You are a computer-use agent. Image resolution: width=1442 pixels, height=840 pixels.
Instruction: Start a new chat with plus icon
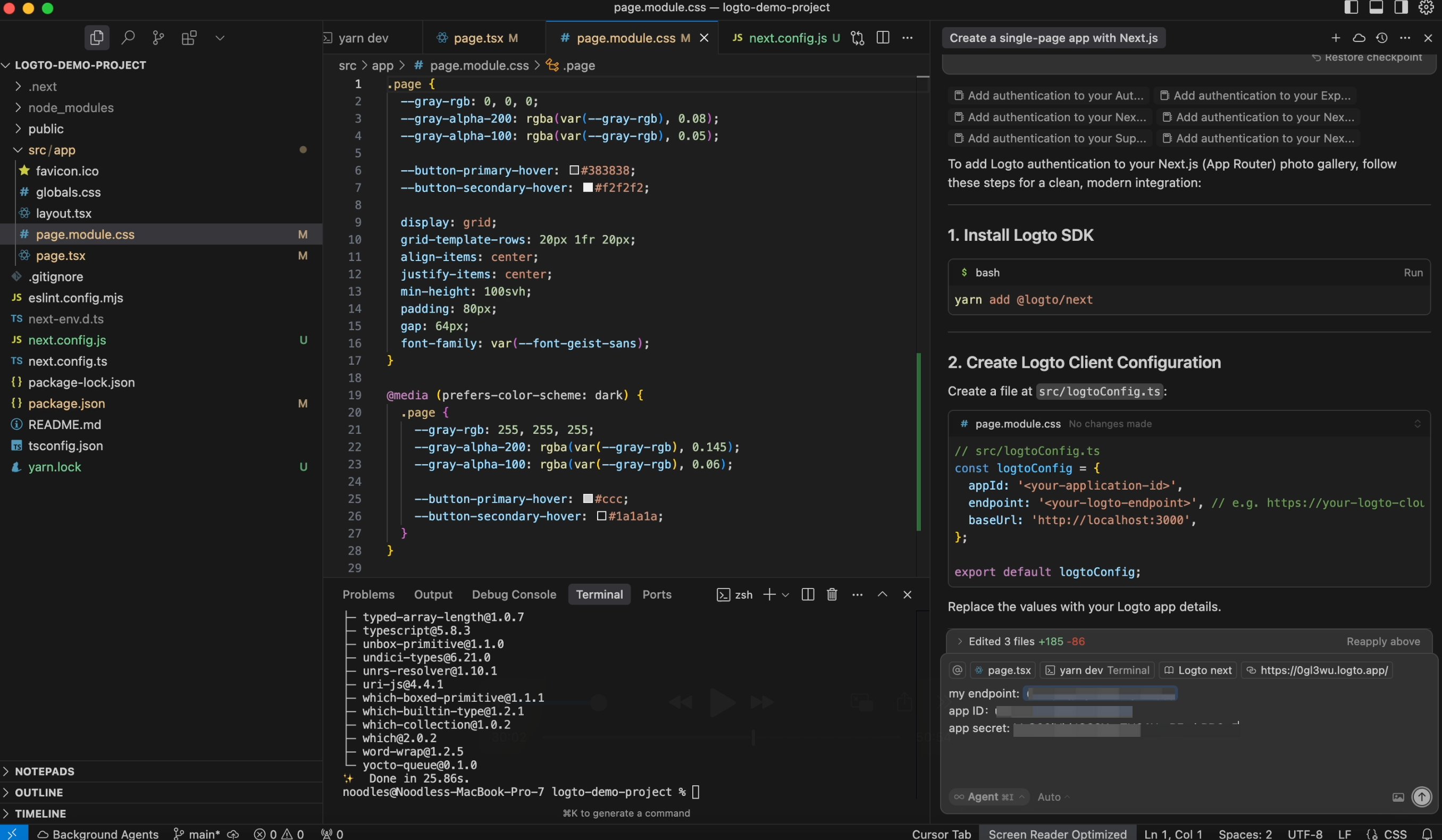tap(1336, 38)
